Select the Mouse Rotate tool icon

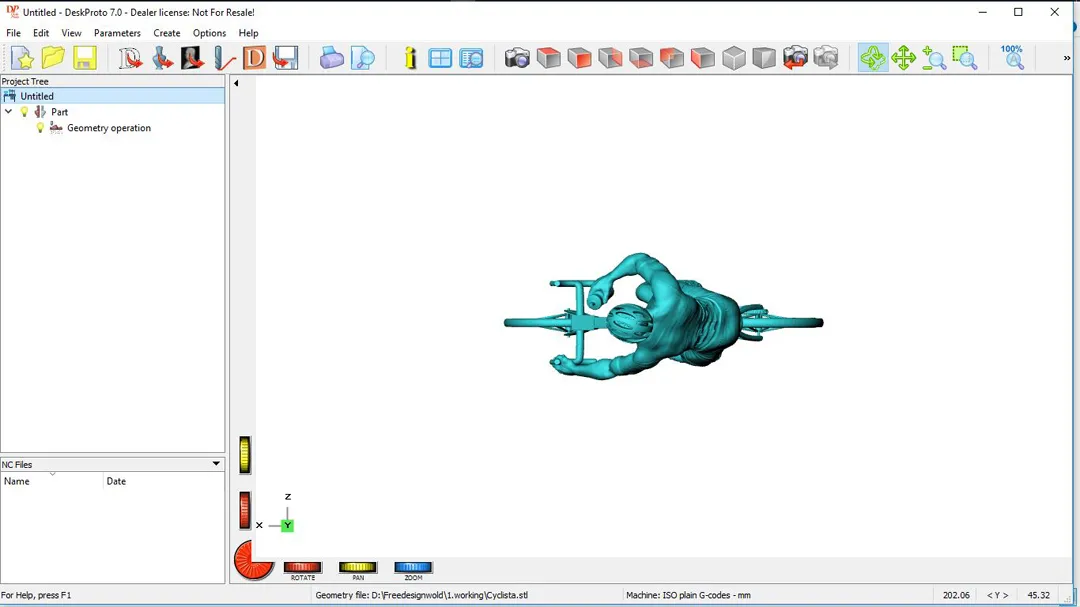click(873, 58)
